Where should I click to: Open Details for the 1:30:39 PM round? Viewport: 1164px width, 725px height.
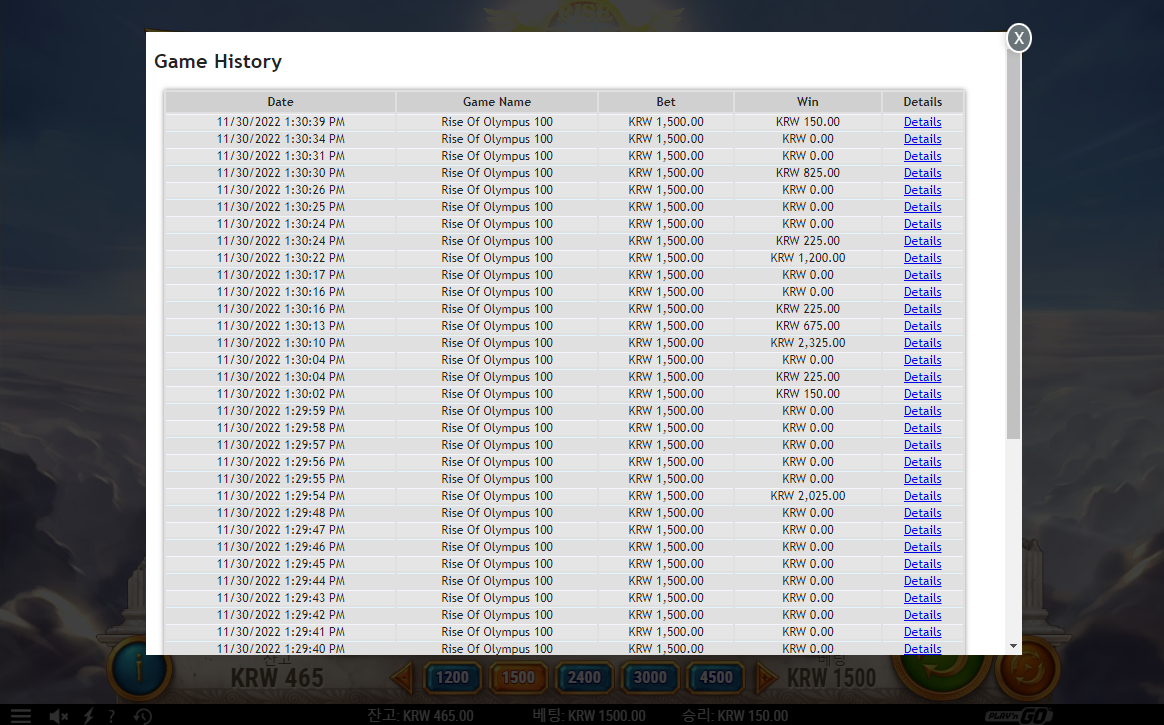pos(923,122)
